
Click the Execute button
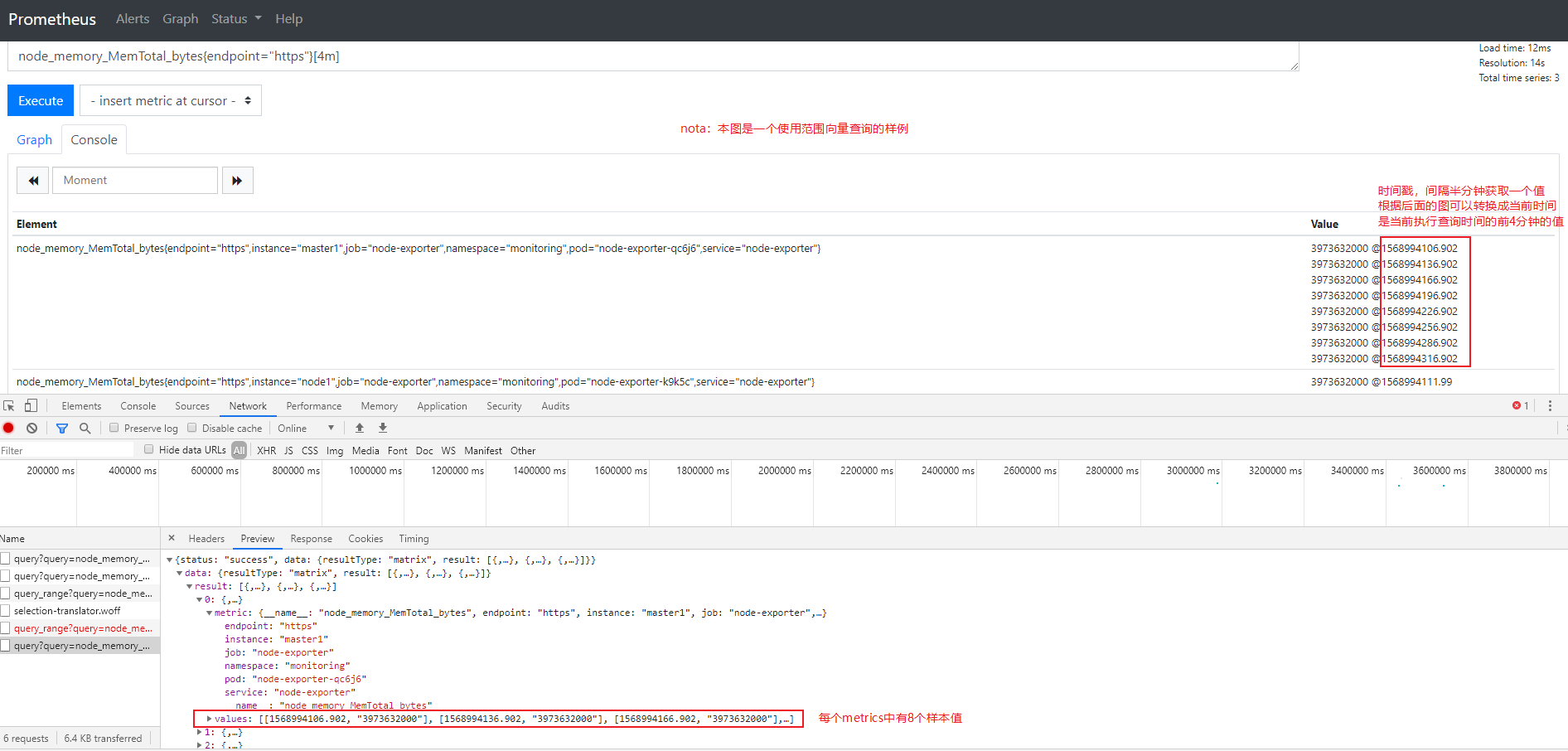pos(41,101)
